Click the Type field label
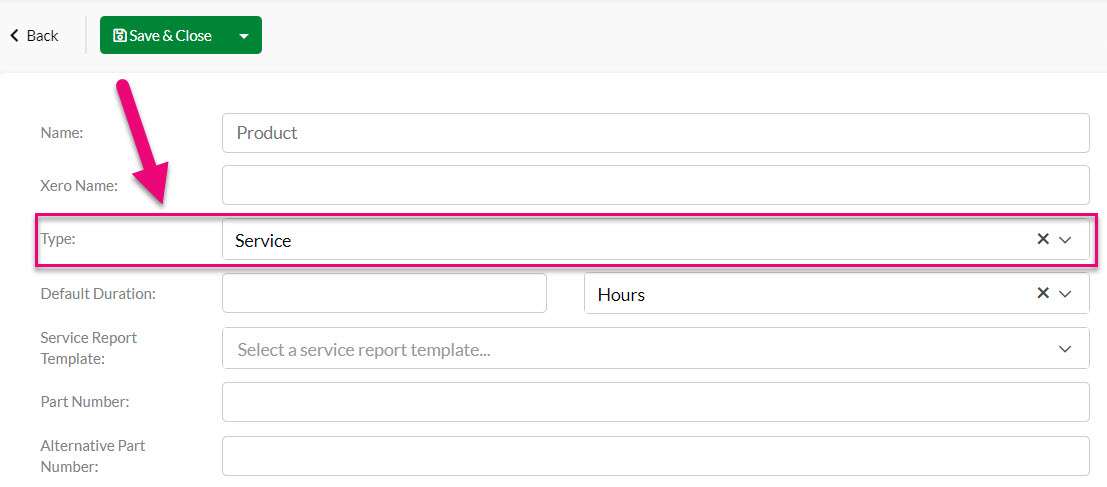 click(x=58, y=239)
